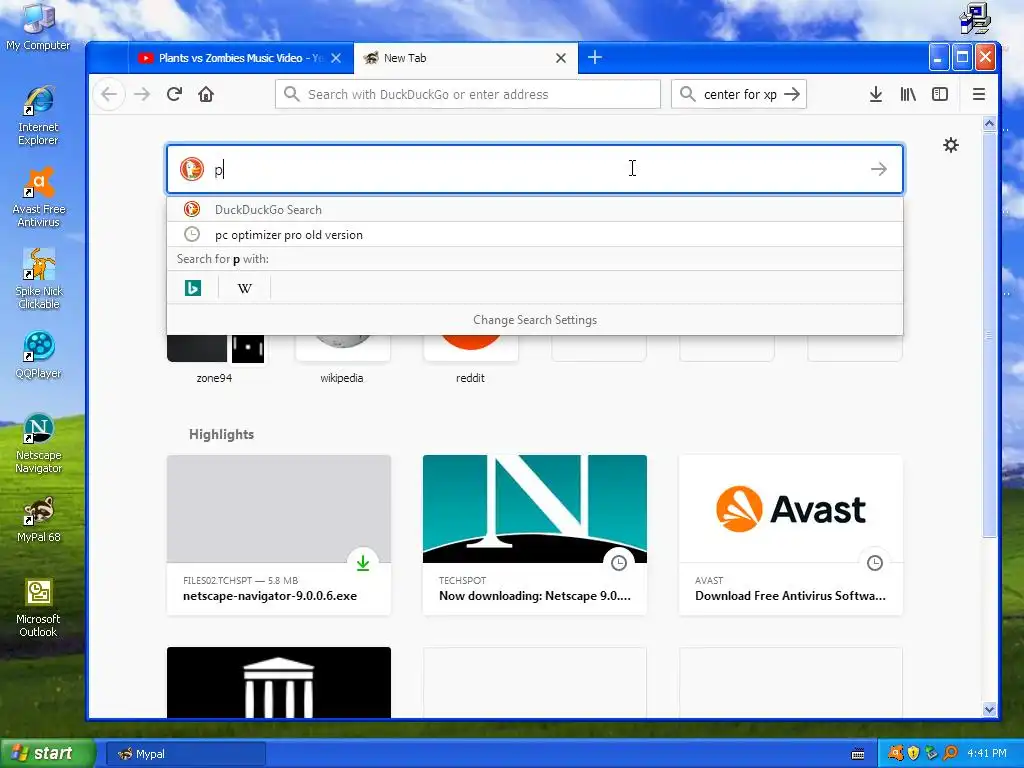
Task: Open the reddit top site tile
Action: point(470,359)
